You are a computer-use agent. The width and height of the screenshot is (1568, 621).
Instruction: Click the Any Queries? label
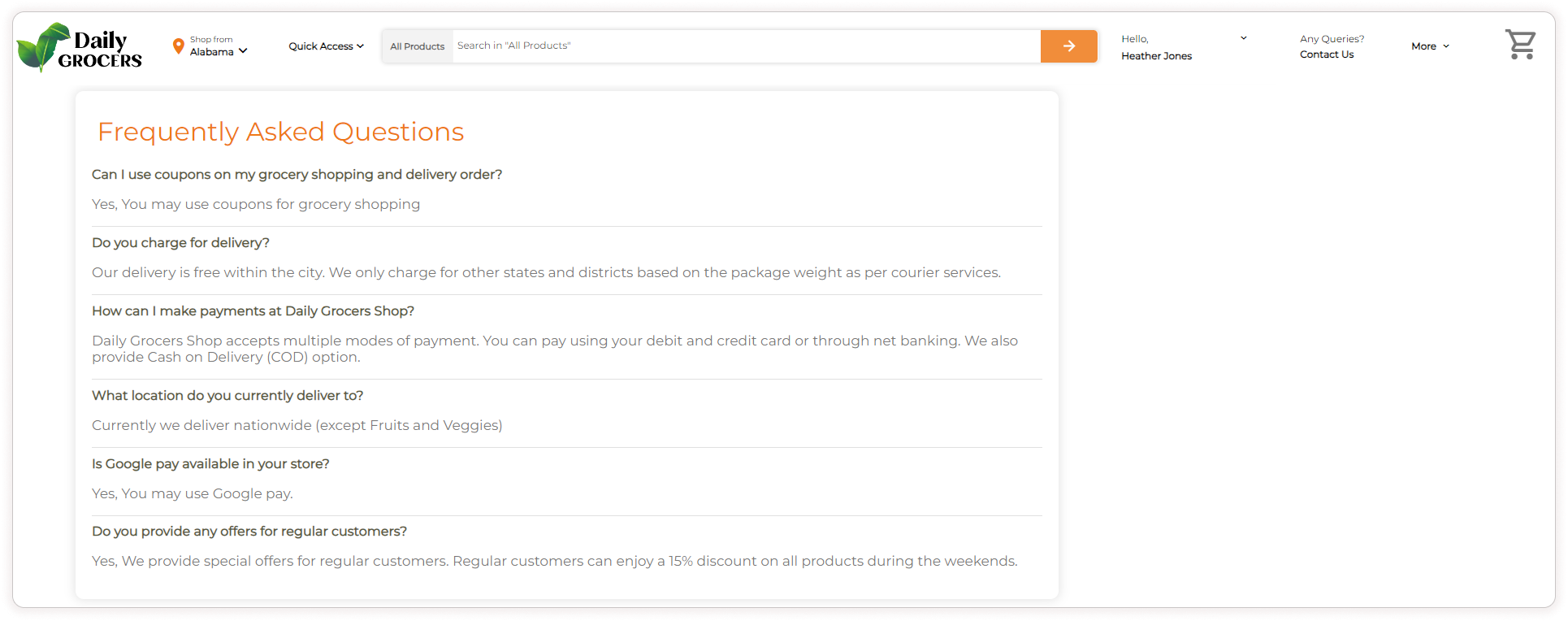(1332, 39)
